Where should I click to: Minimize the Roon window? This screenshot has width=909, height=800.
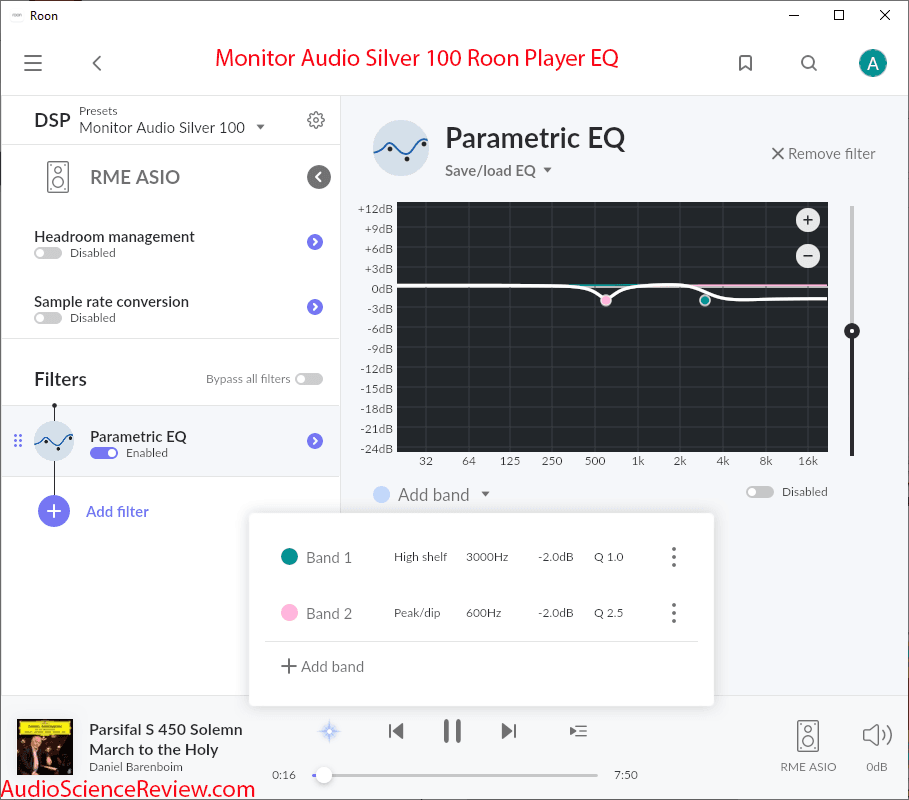[794, 15]
